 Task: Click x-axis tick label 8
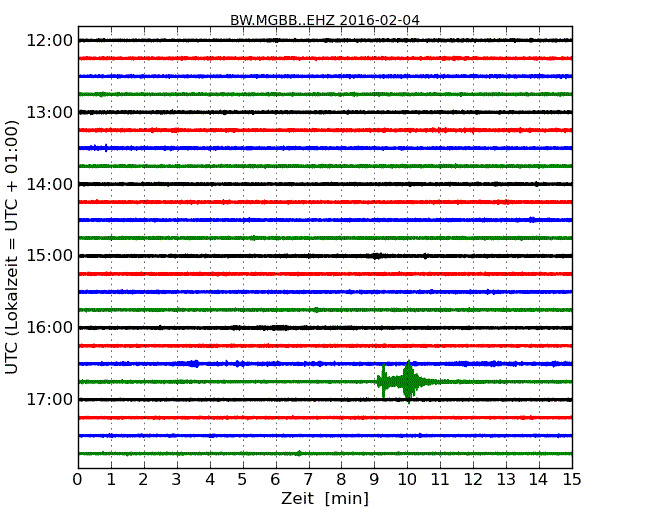341,480
